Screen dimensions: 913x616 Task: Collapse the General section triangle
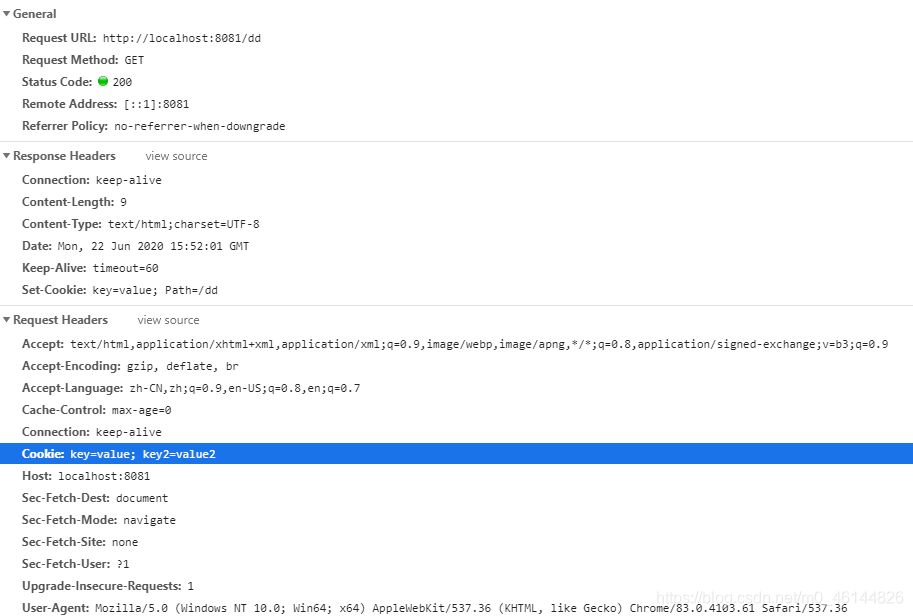tap(6, 13)
